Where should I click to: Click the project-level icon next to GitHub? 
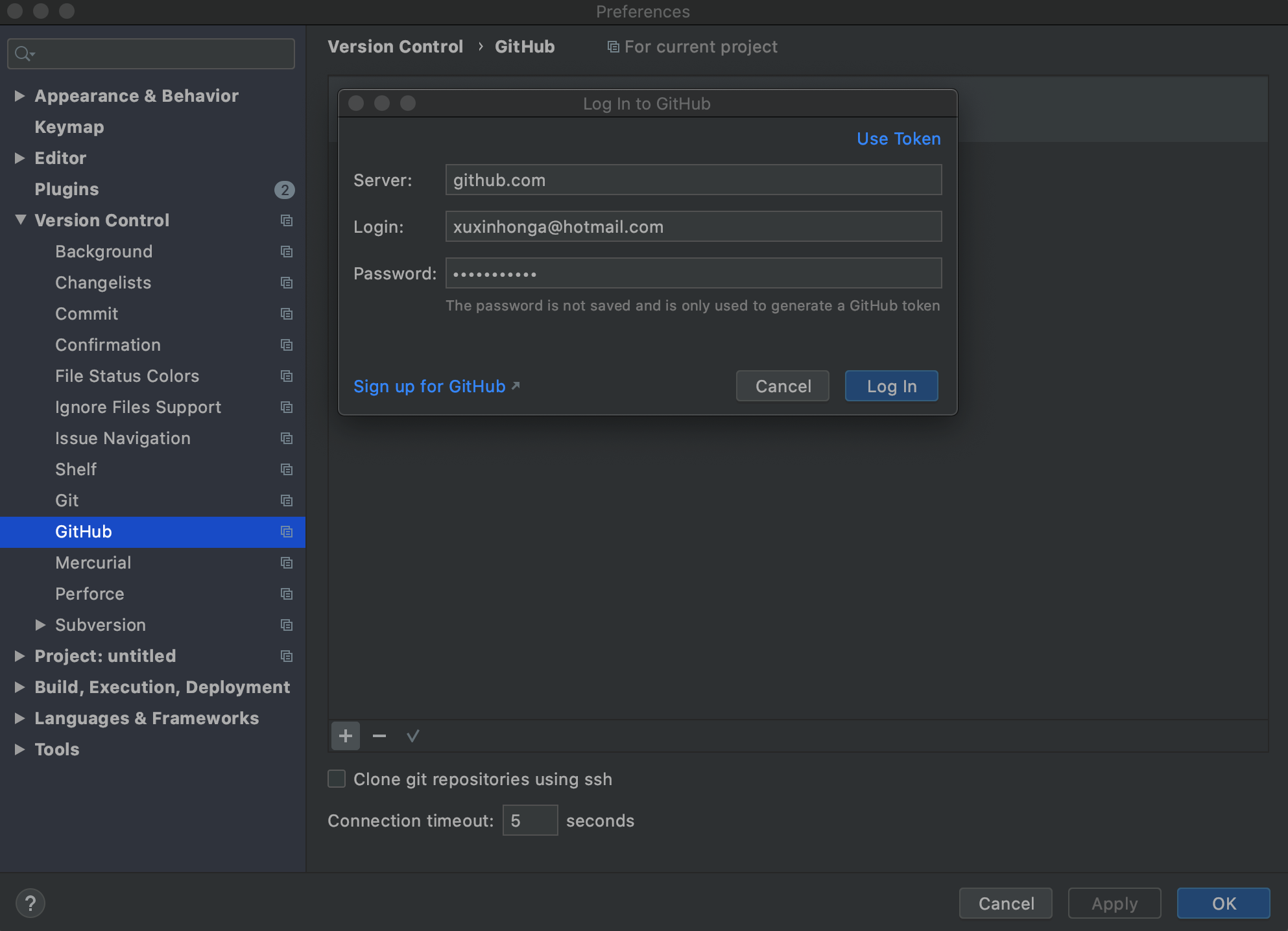pyautogui.click(x=287, y=532)
